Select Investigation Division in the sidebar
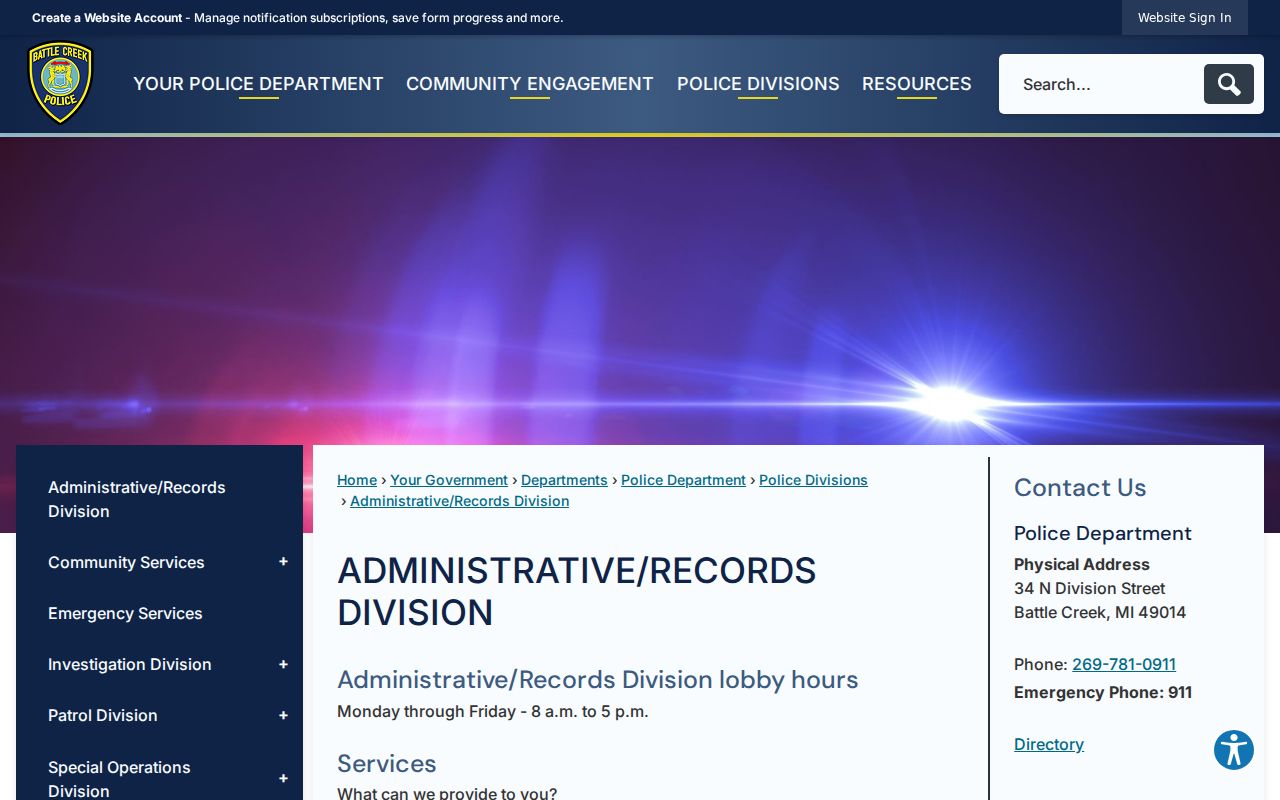This screenshot has height=800, width=1280. (x=130, y=664)
